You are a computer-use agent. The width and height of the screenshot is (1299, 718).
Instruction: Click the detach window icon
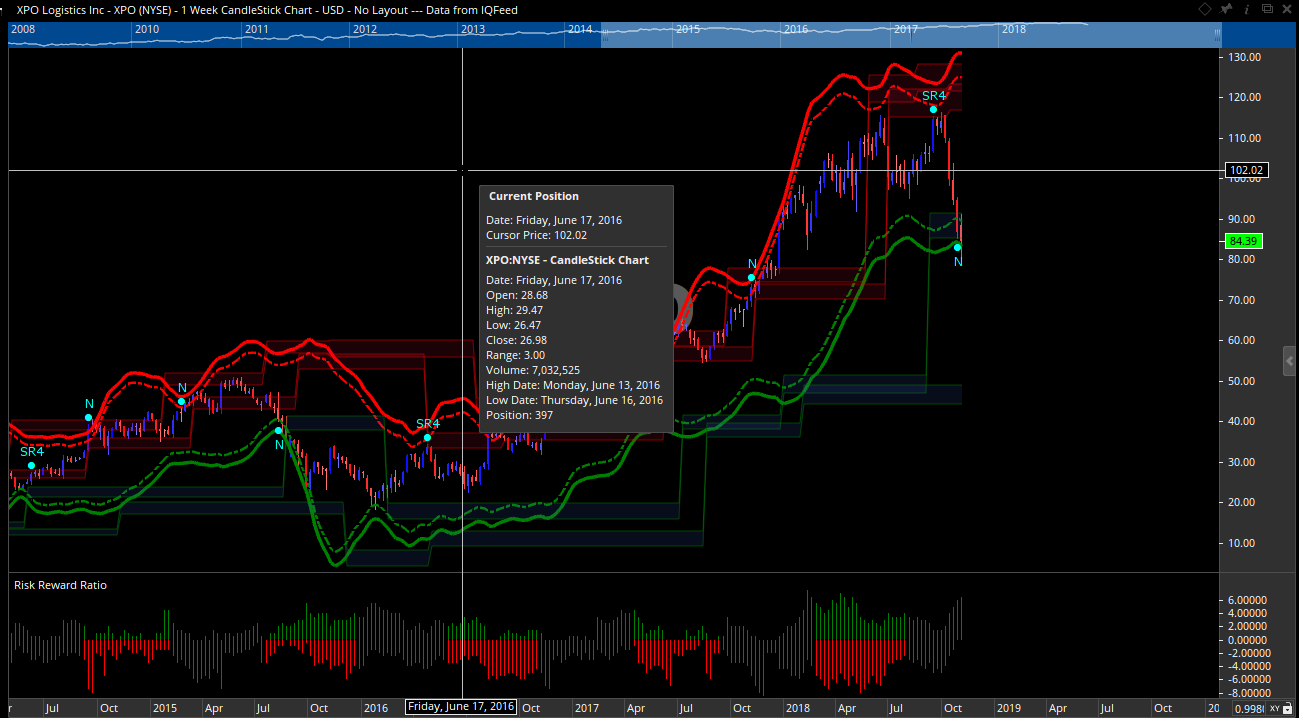coord(1268,9)
